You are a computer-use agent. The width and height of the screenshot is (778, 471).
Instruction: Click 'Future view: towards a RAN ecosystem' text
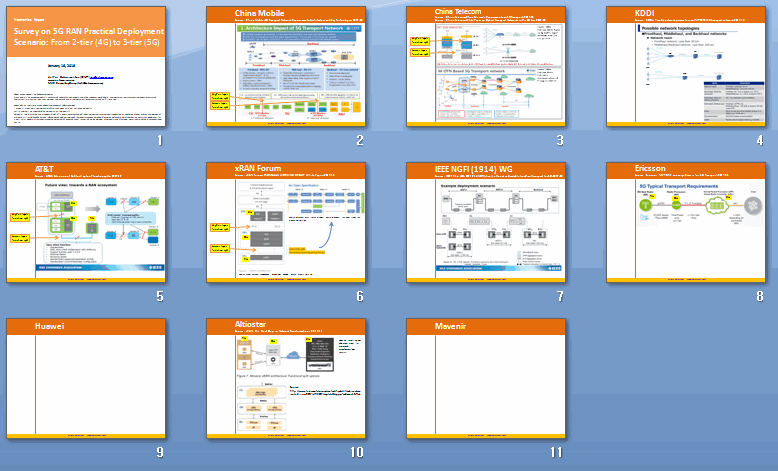pyautogui.click(x=81, y=185)
